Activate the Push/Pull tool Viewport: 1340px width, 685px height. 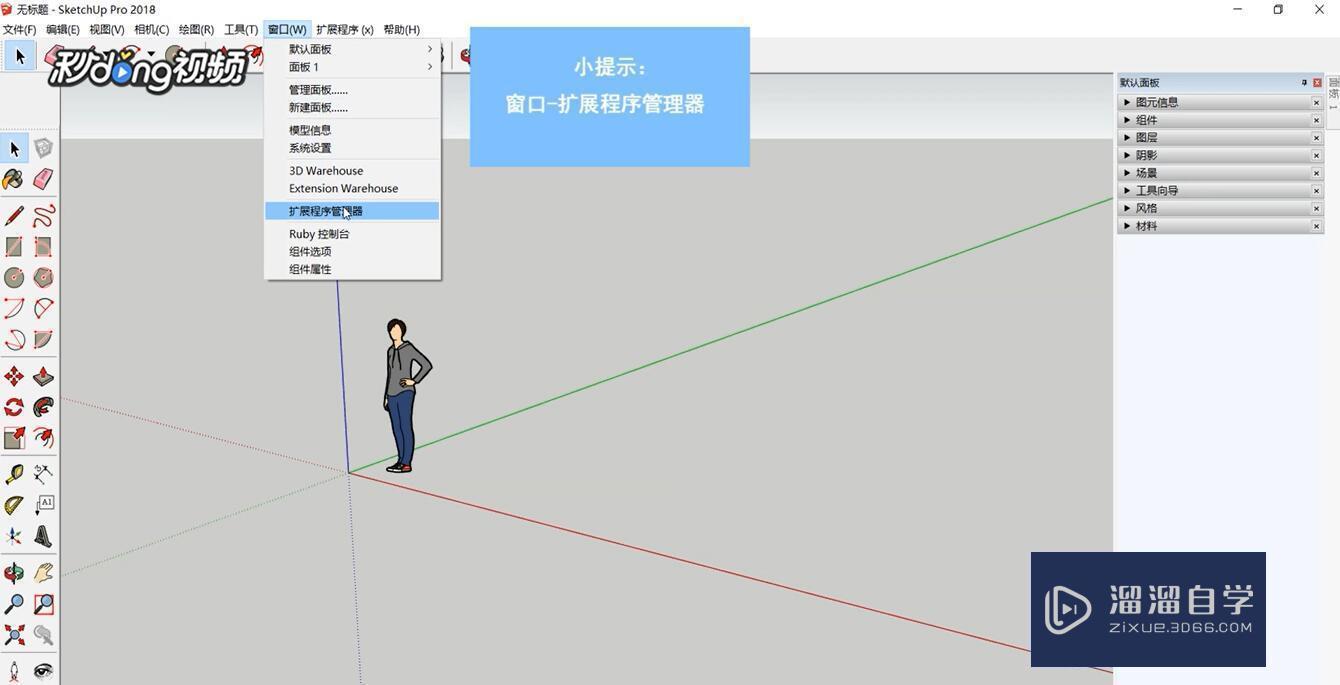43,376
